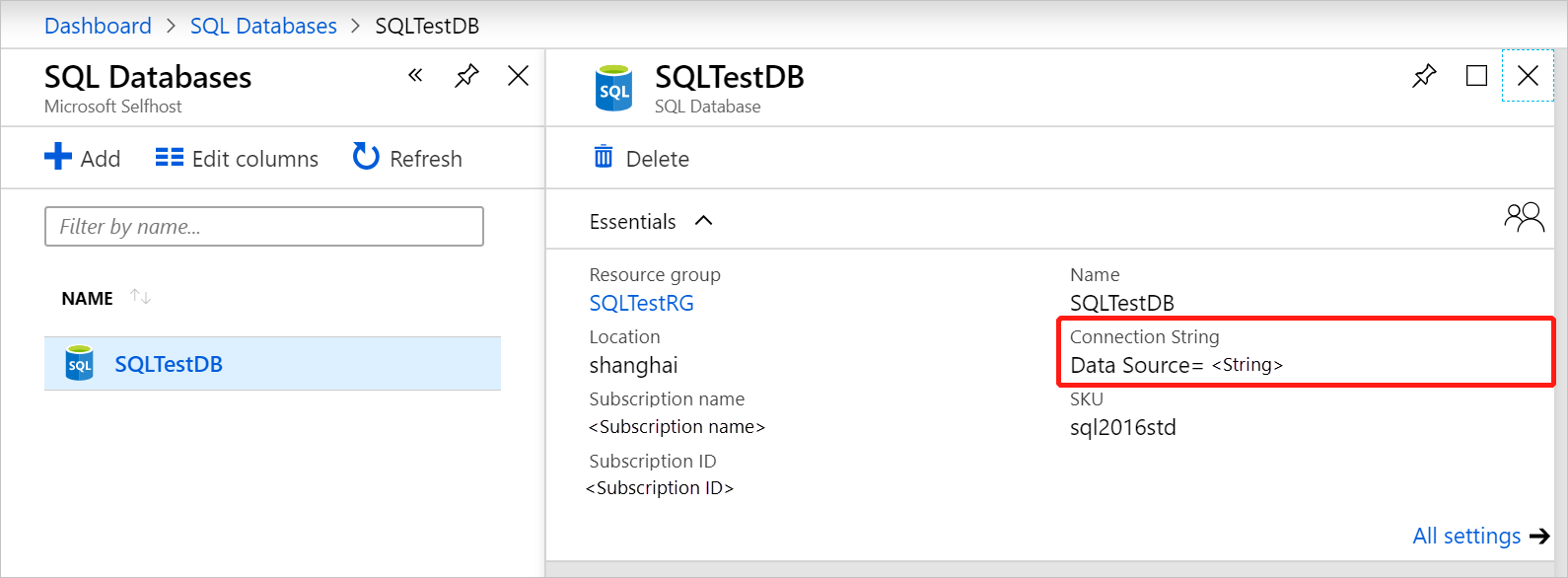Click SQLTestDB breadcrumb text
Screen dimensions: 1568x578
pos(427,26)
